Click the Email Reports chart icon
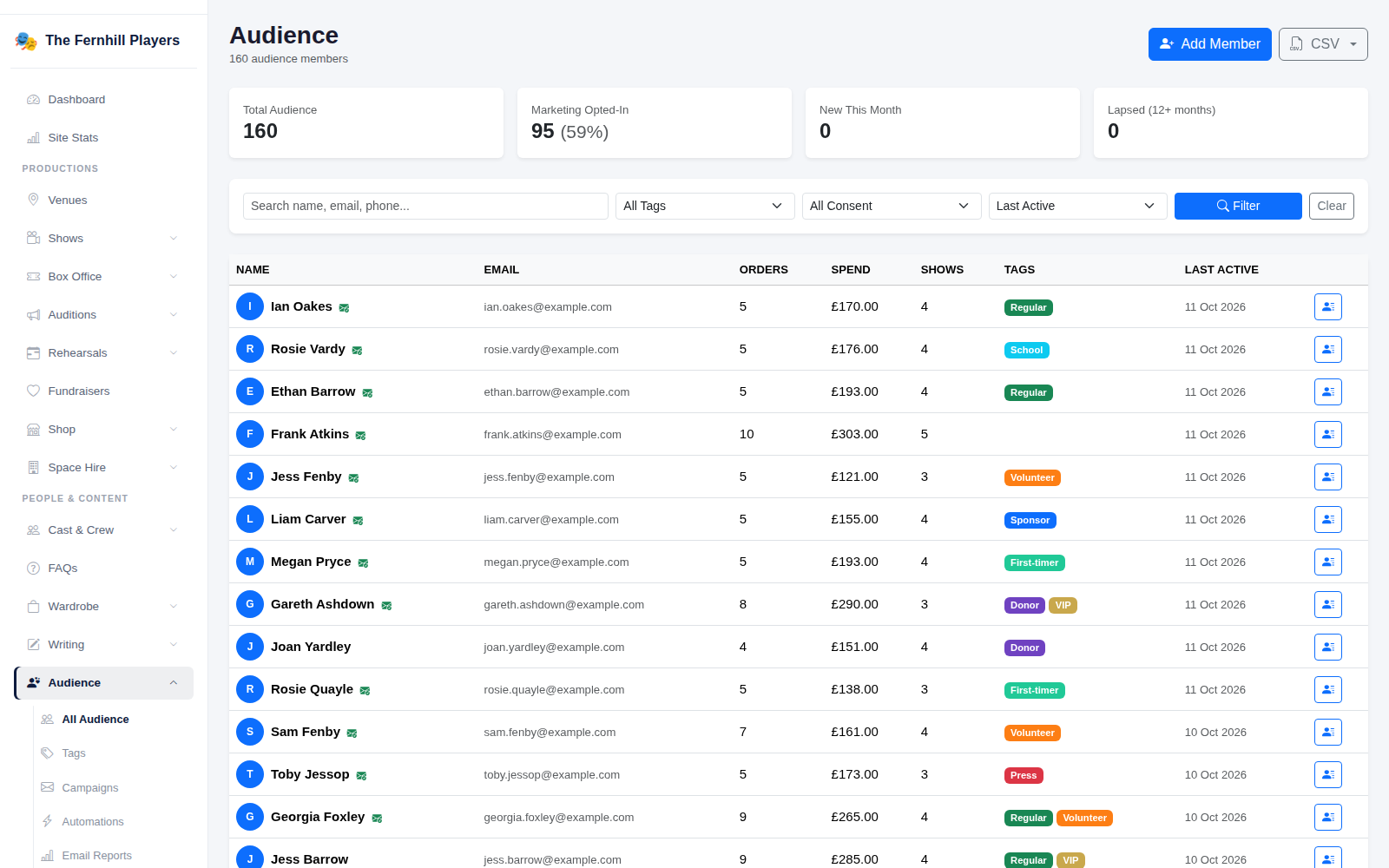1389x868 pixels. coord(47,856)
